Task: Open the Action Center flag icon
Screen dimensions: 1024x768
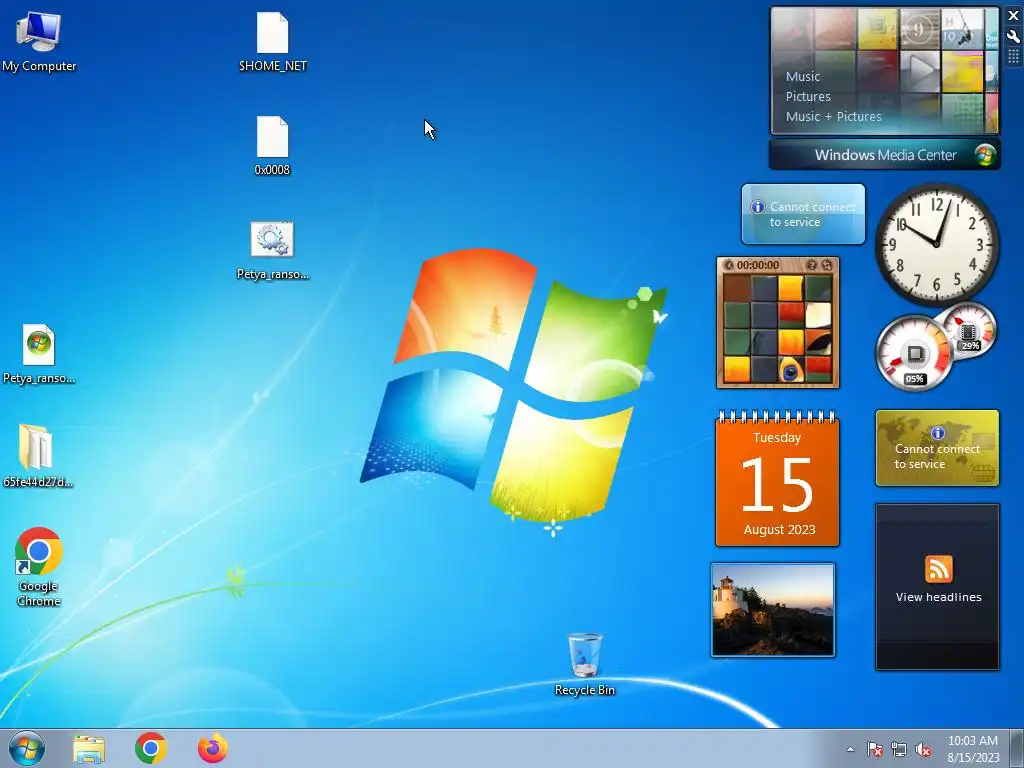Action: coord(874,749)
